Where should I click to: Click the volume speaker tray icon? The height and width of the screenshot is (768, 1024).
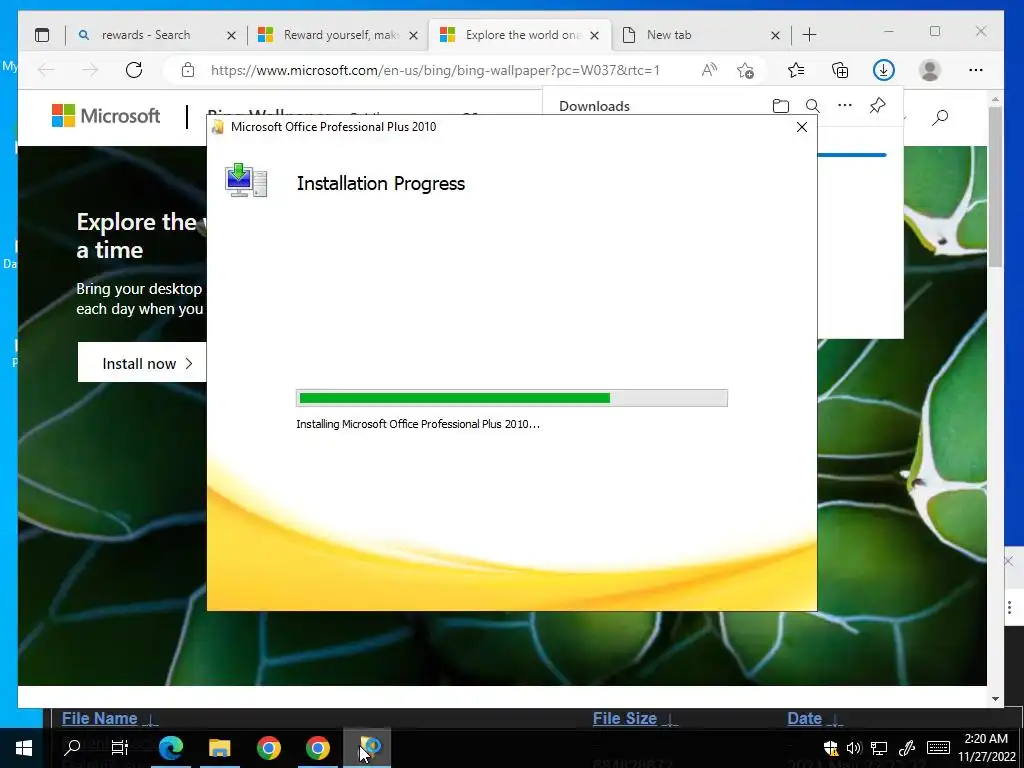[854, 748]
